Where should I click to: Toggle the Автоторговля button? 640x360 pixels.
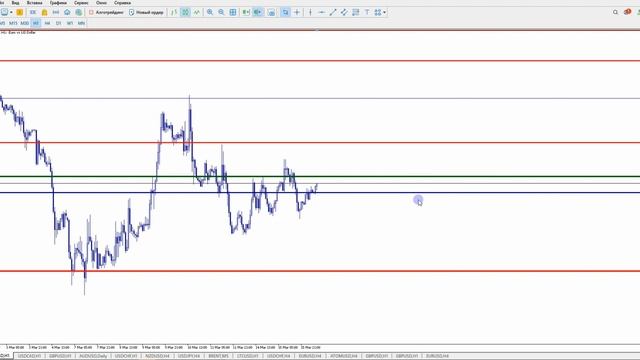106,12
